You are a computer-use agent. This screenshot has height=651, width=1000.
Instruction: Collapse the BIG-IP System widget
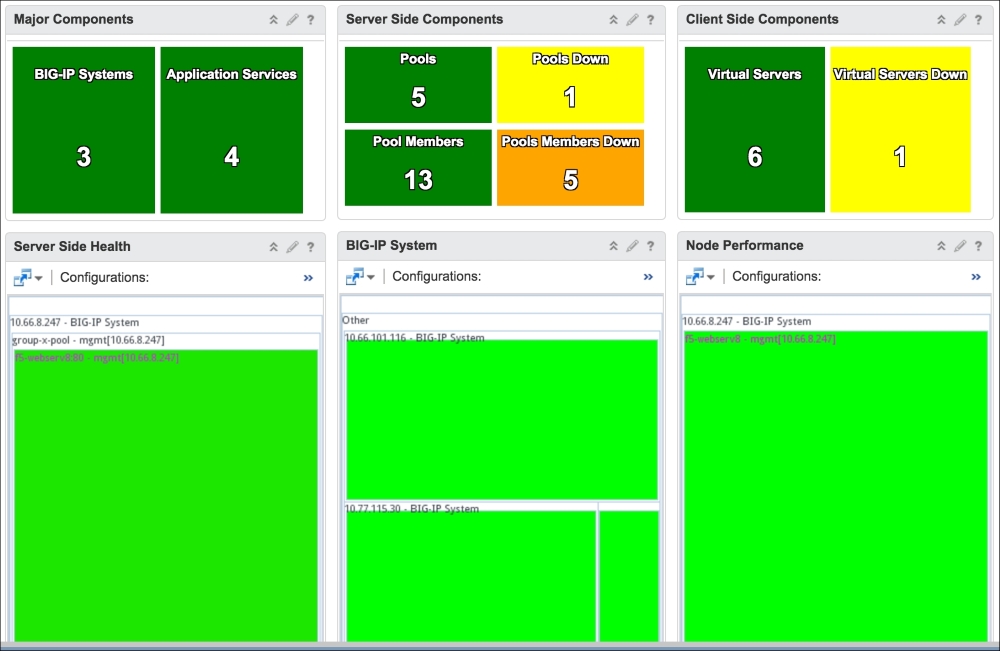(x=614, y=245)
